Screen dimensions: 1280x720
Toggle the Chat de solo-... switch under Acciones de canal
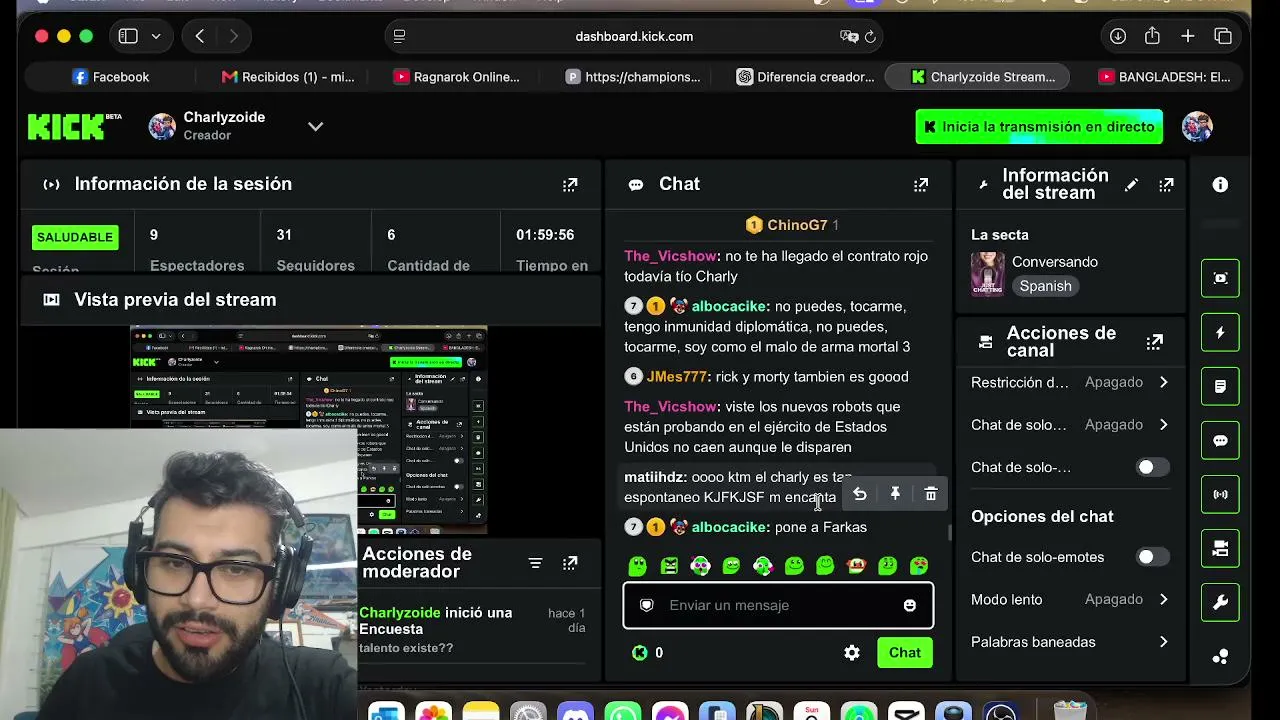pos(1152,467)
